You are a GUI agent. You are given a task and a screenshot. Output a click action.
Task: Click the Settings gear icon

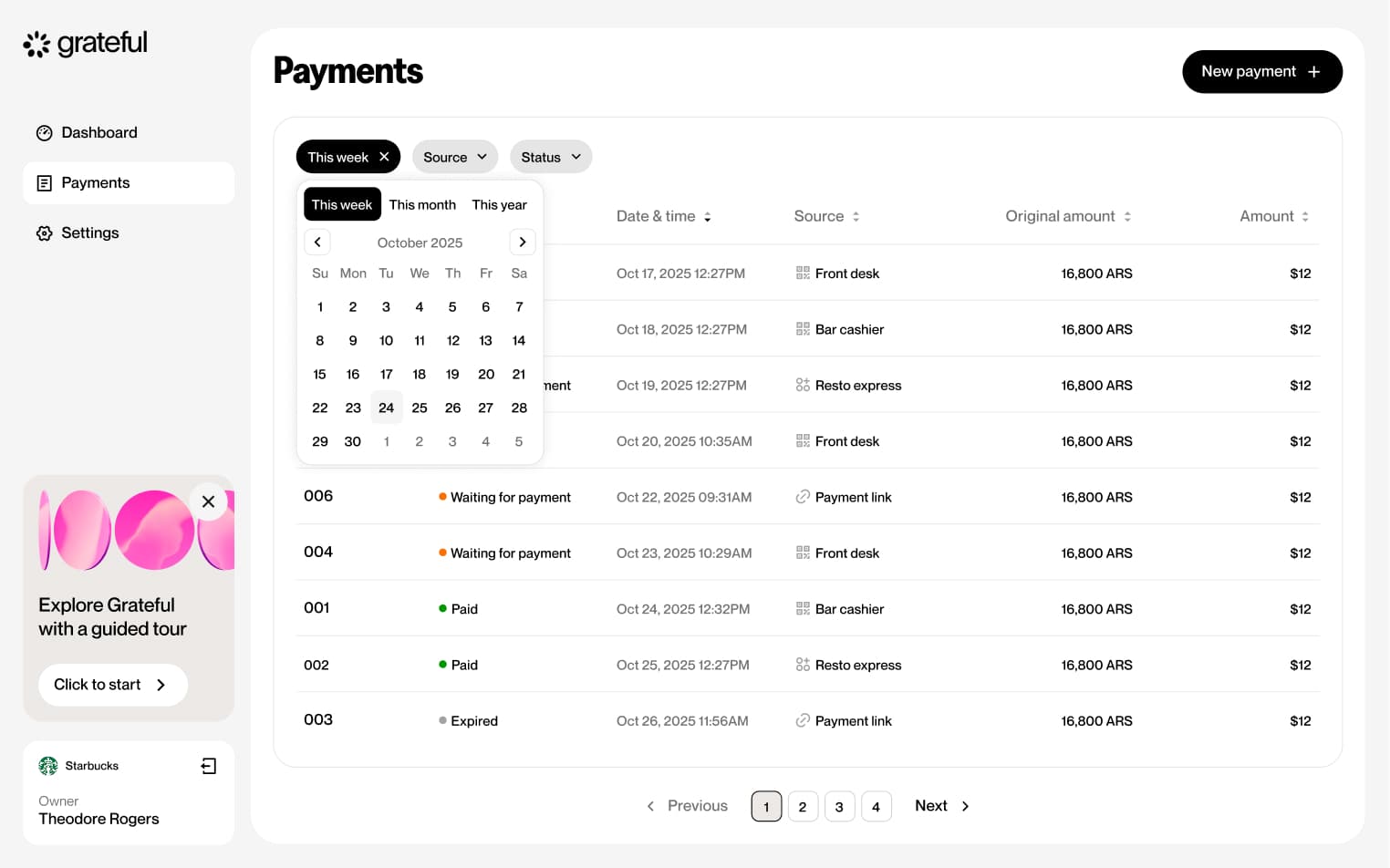click(x=44, y=233)
